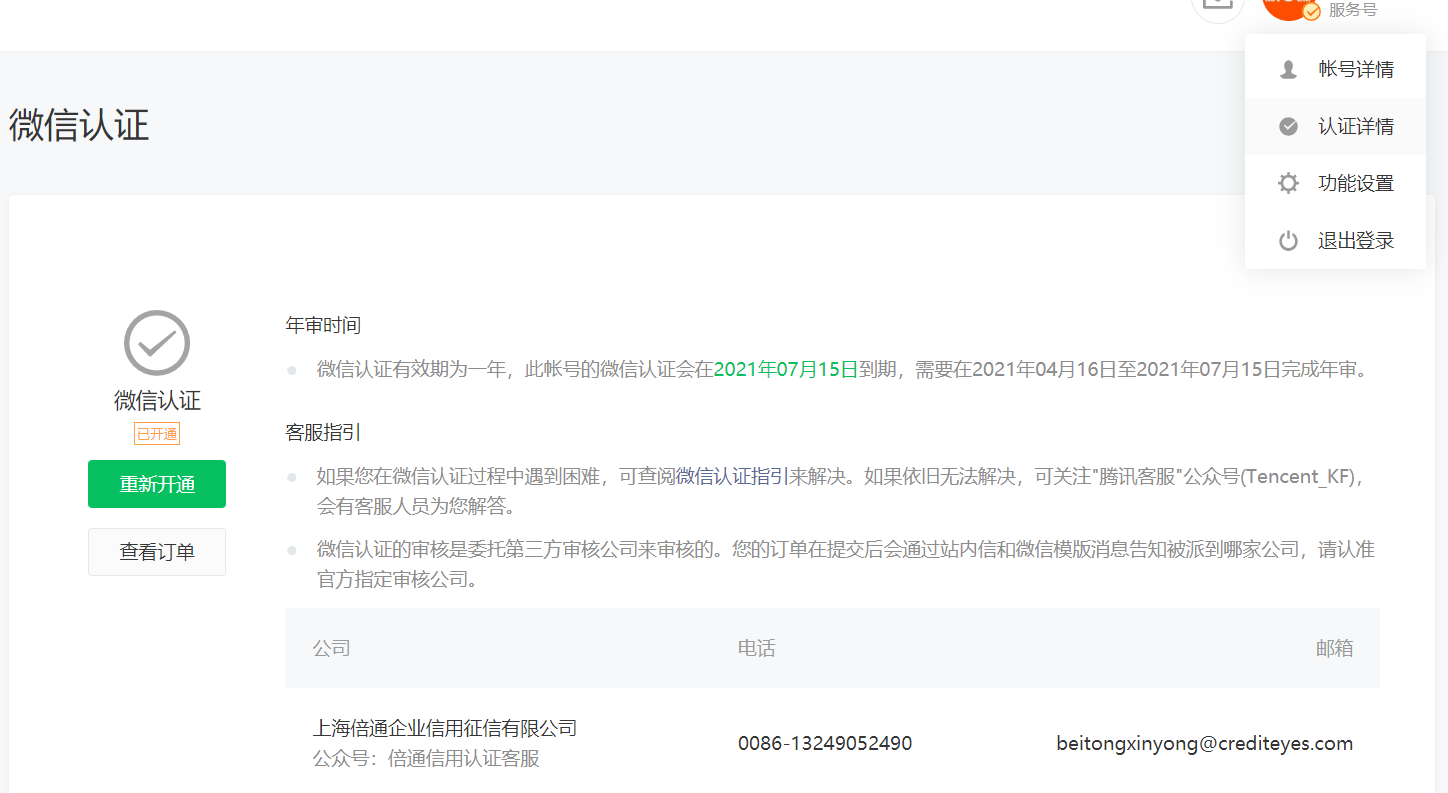Click the 邮箱 column header
This screenshot has width=1448, height=793.
[1334, 648]
